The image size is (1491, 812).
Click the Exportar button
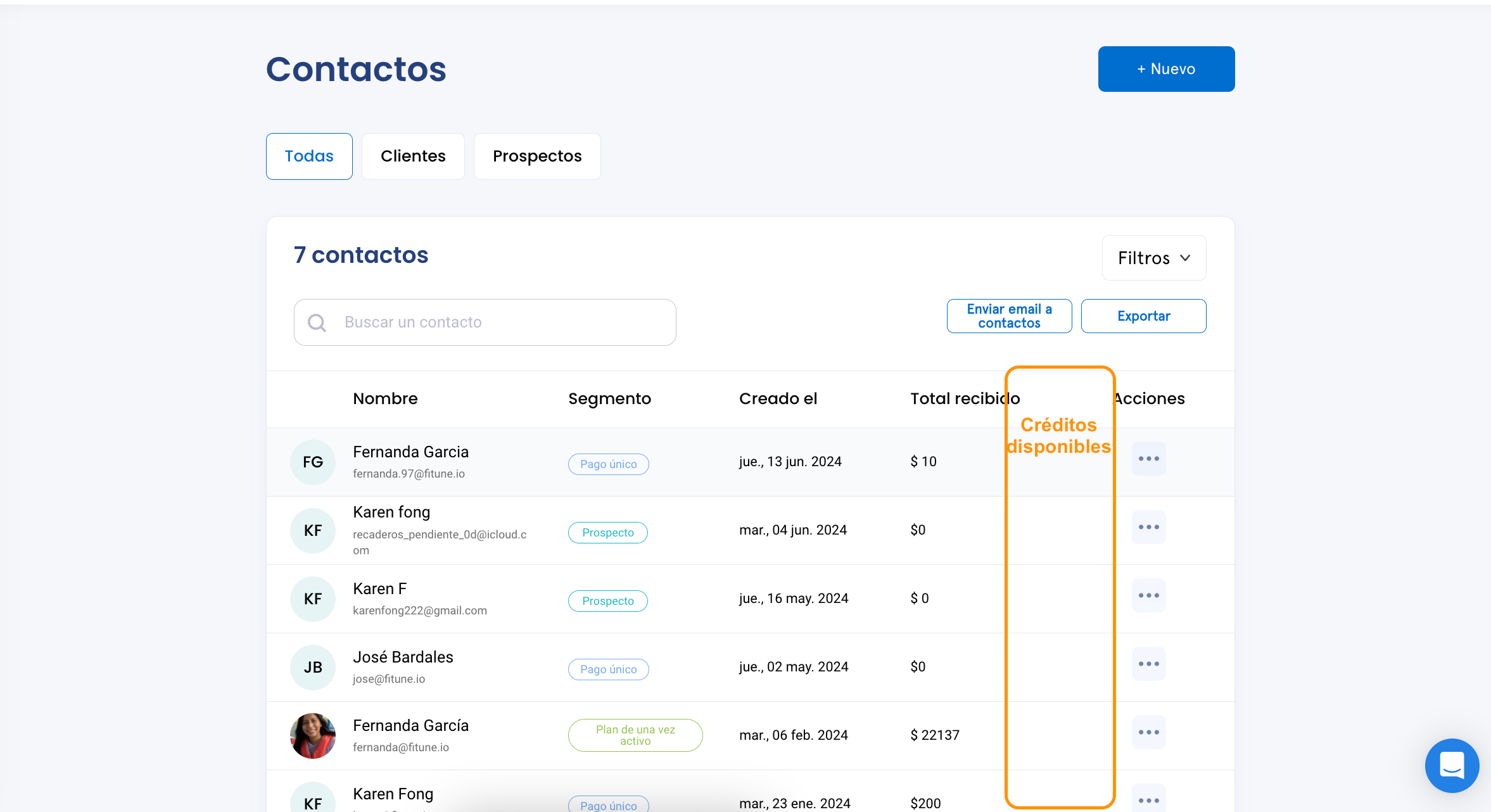click(1143, 316)
